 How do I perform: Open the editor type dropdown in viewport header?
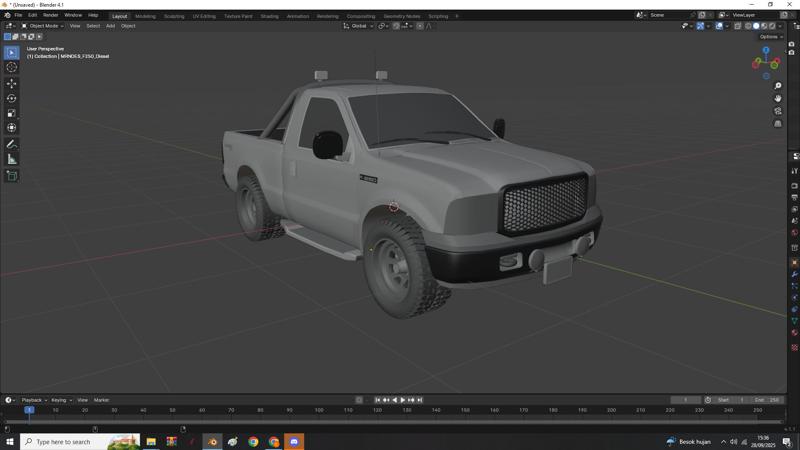[10, 26]
